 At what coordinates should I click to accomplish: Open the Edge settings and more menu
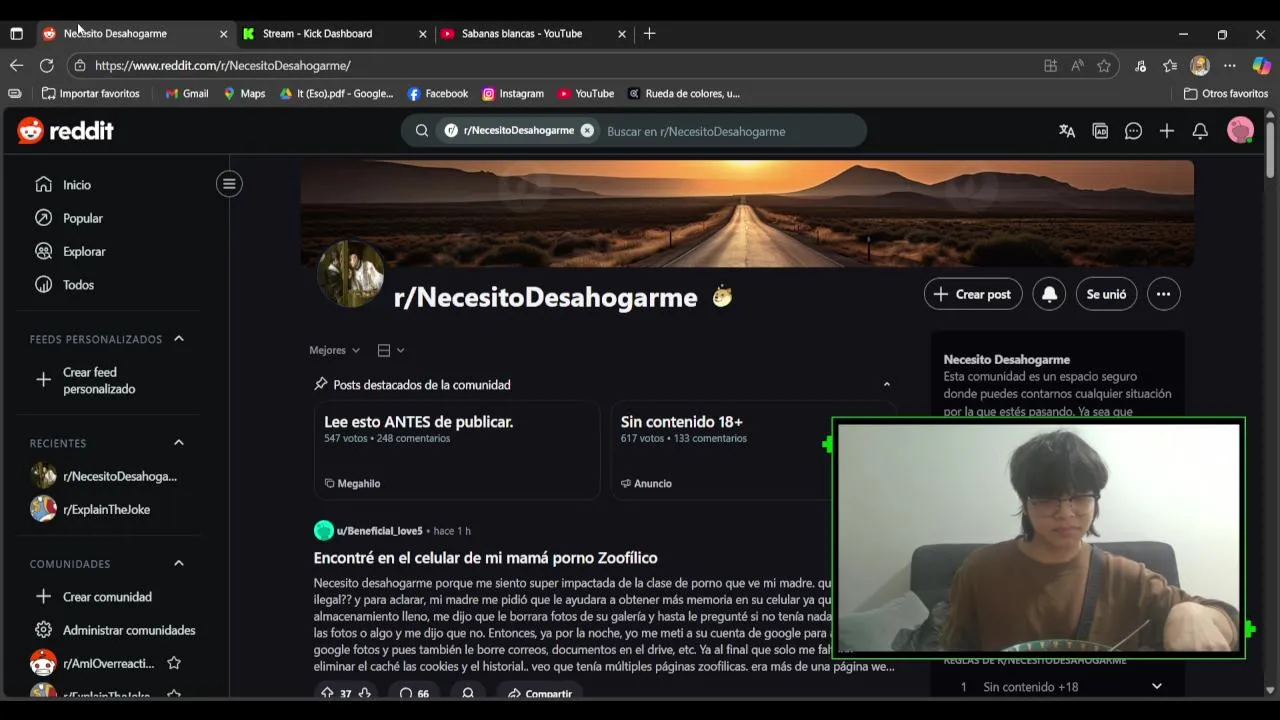pyautogui.click(x=1230, y=65)
